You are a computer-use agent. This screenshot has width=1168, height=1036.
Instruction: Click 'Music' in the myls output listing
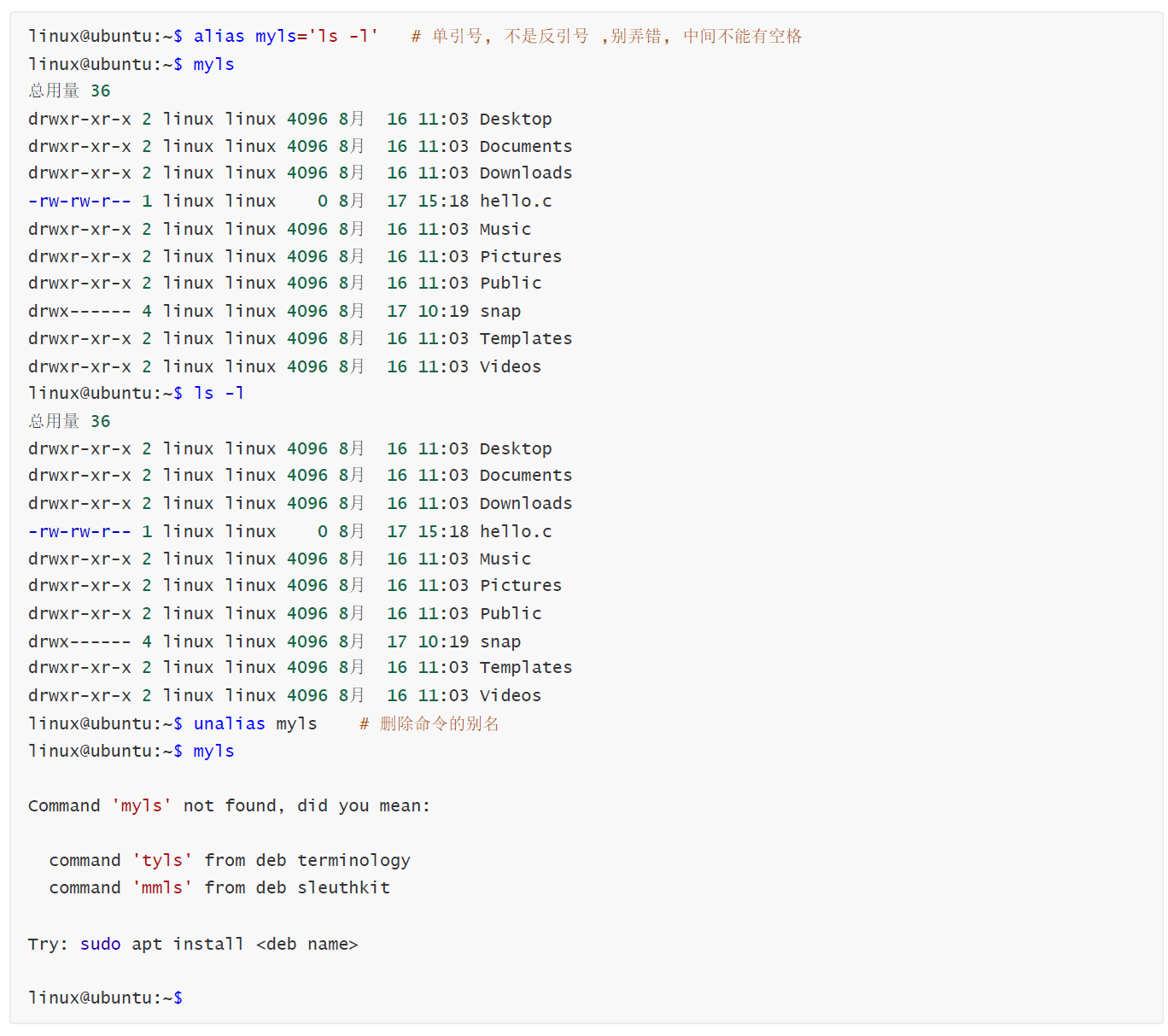(x=505, y=229)
